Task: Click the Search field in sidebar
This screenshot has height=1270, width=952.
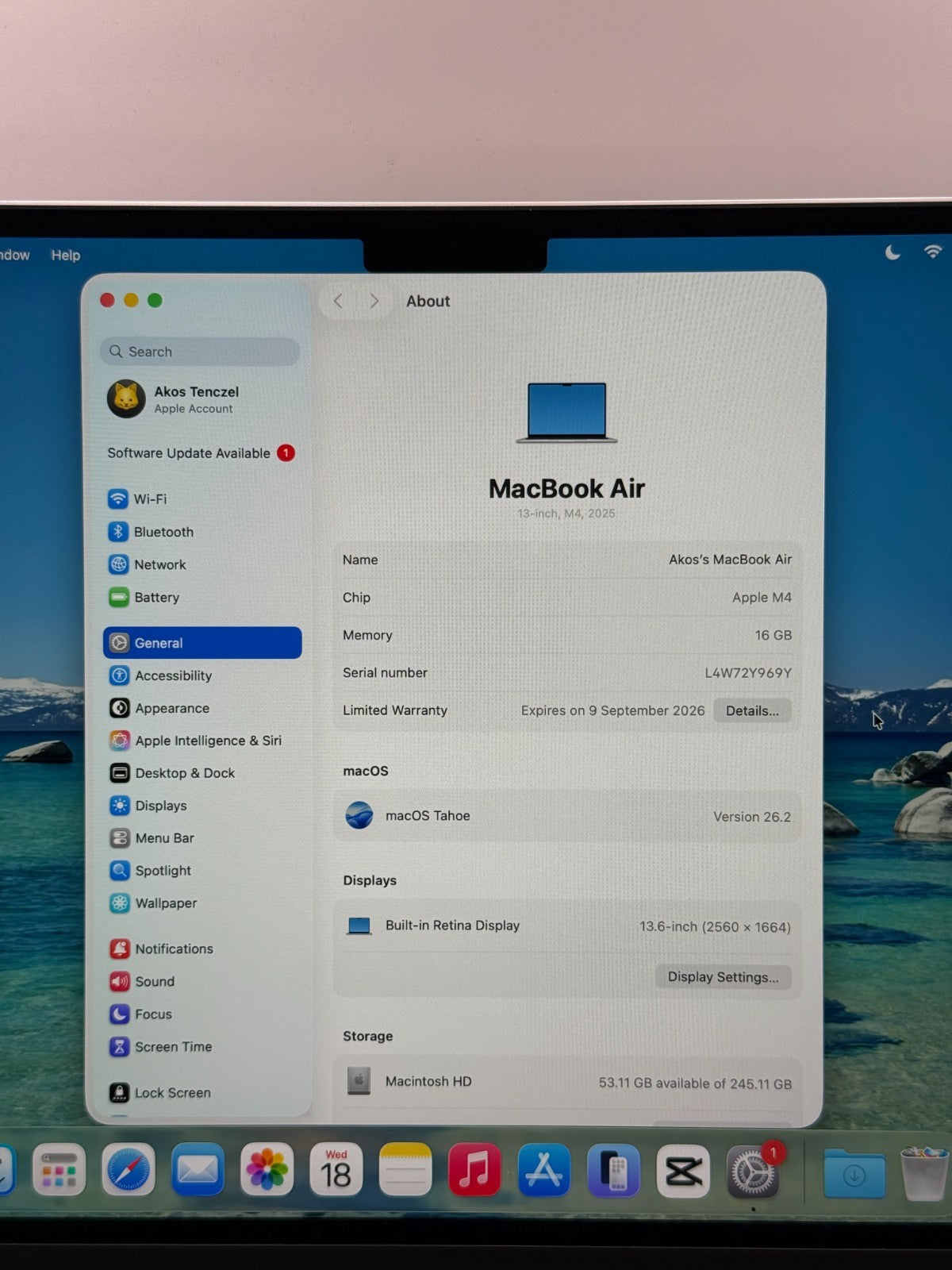Action: (201, 352)
